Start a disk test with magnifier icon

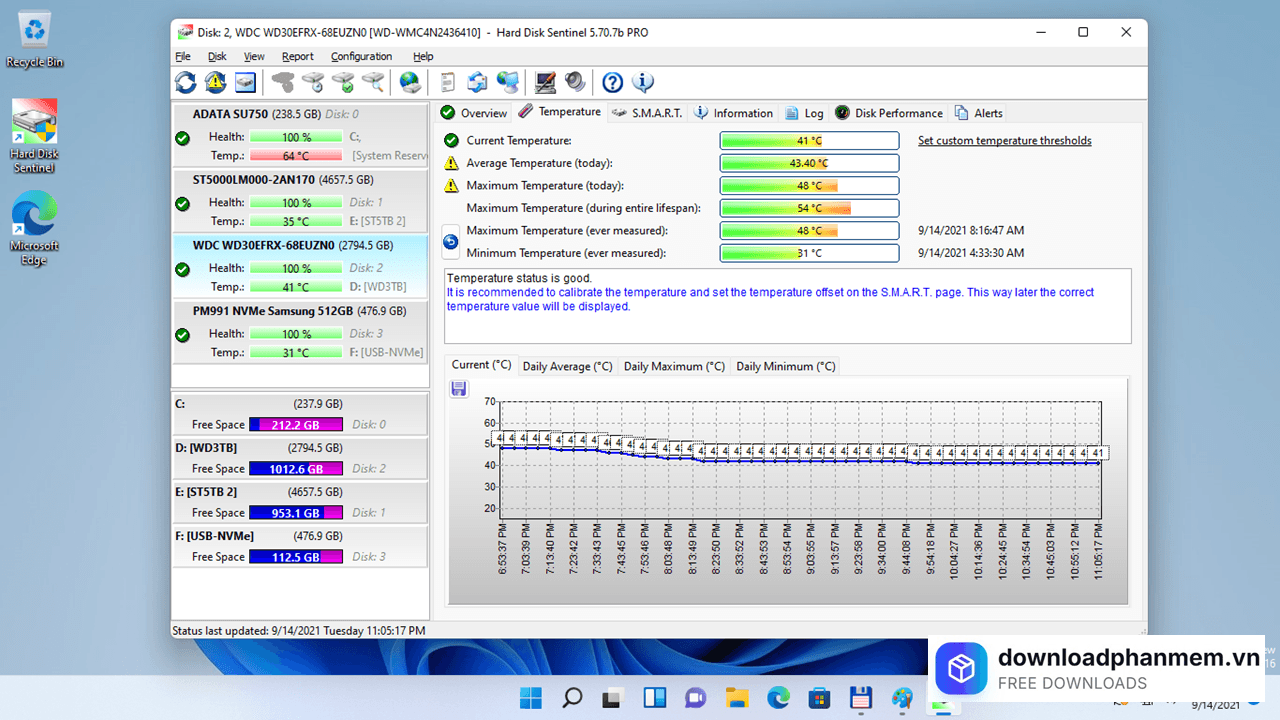375,82
